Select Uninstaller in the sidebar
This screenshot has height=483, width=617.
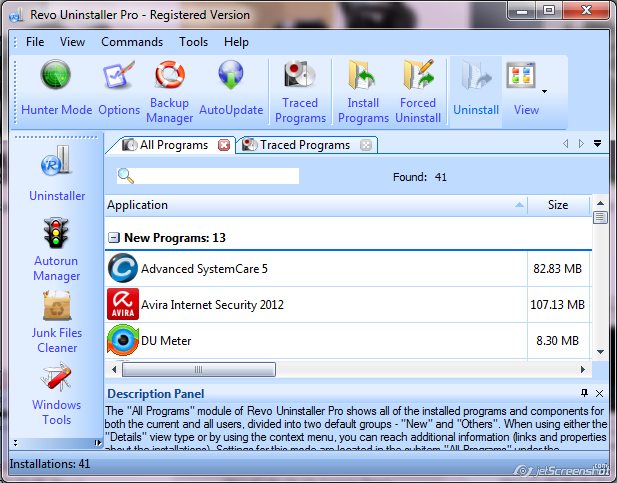tap(57, 174)
